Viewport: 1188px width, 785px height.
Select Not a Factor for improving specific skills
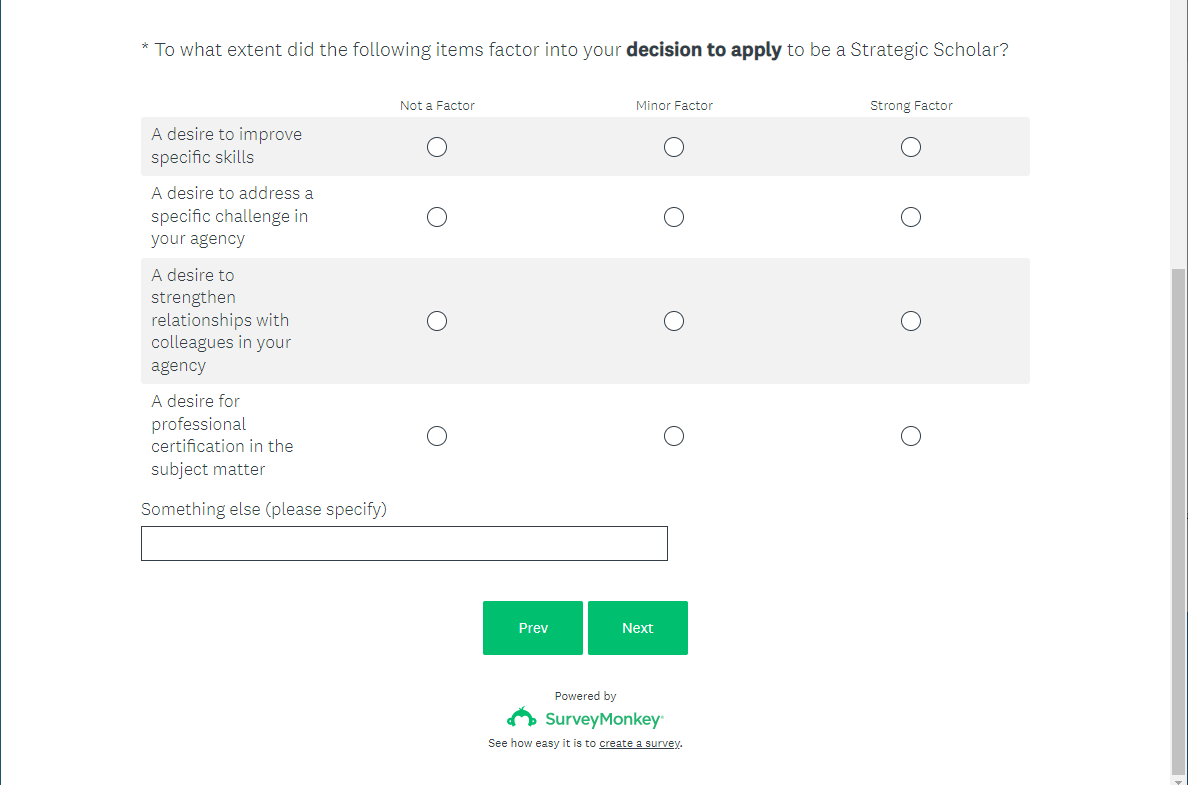click(x=437, y=147)
